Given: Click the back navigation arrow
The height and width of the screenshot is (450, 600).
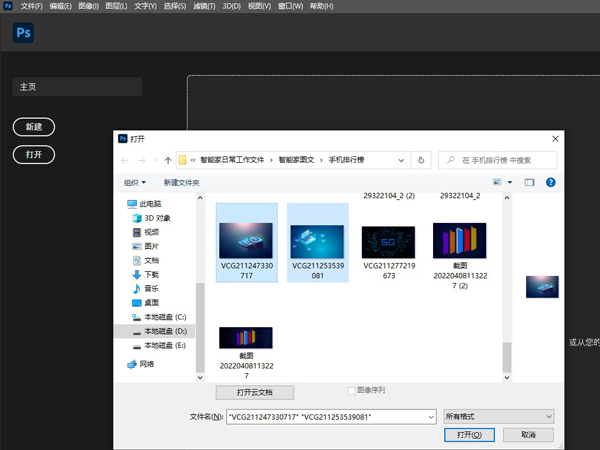Looking at the screenshot, I should click(125, 160).
